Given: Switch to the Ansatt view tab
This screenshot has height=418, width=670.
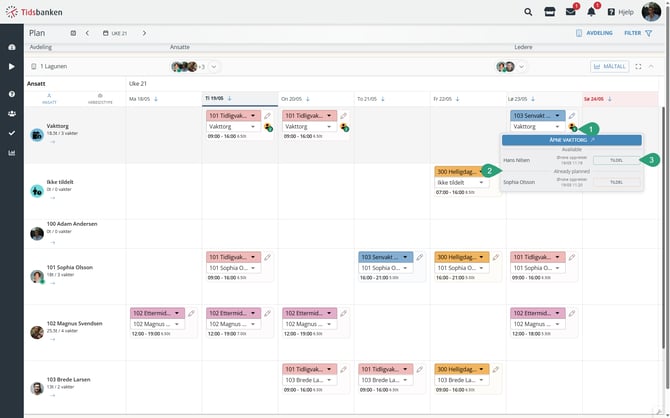Looking at the screenshot, I should click(49, 99).
